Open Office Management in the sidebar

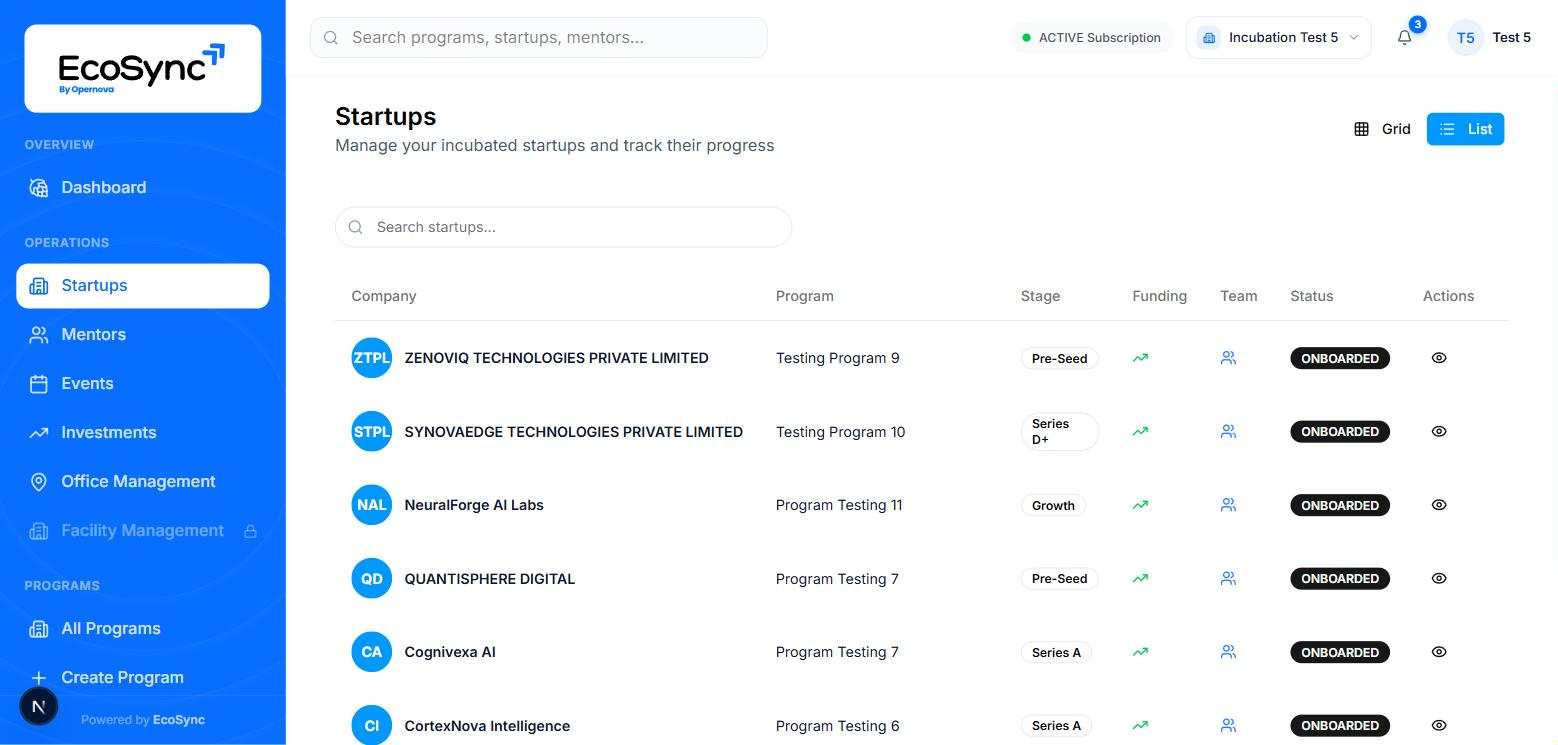(143, 482)
